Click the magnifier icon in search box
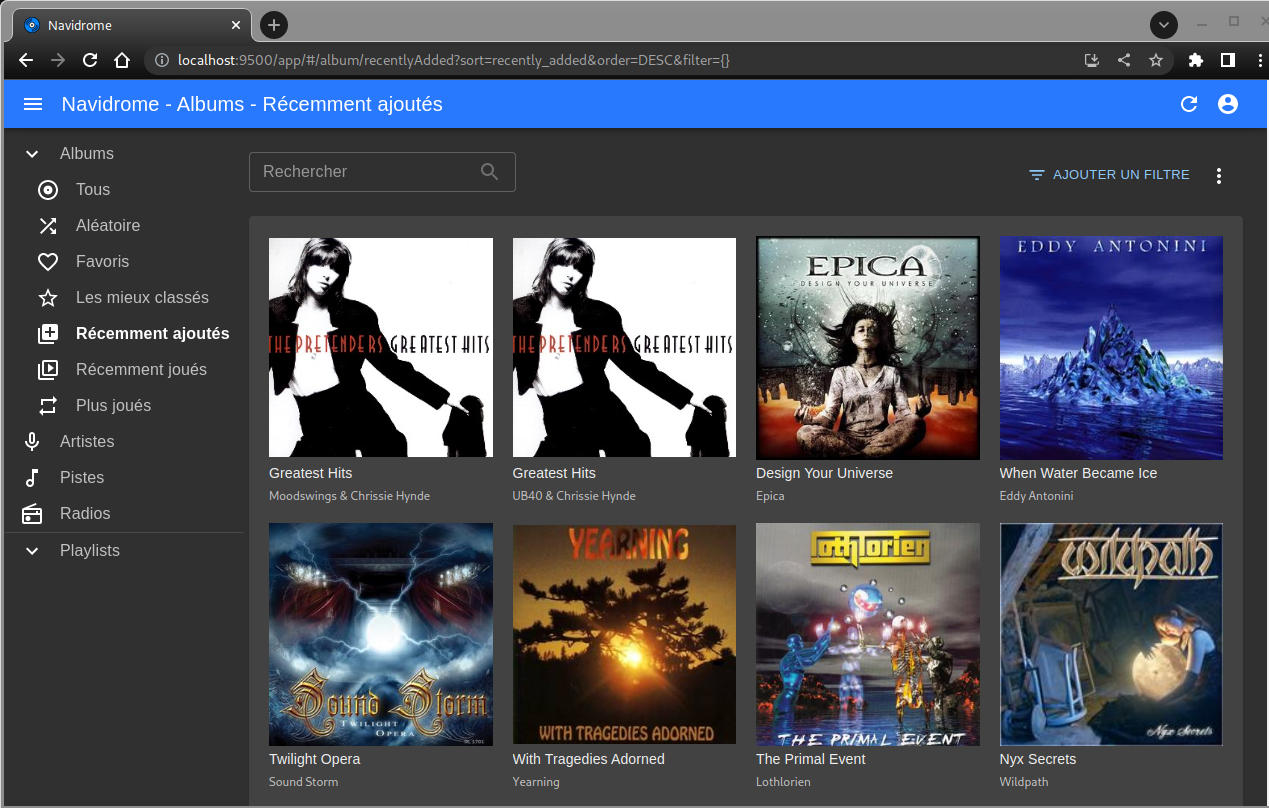Image resolution: width=1269 pixels, height=808 pixels. (x=489, y=172)
